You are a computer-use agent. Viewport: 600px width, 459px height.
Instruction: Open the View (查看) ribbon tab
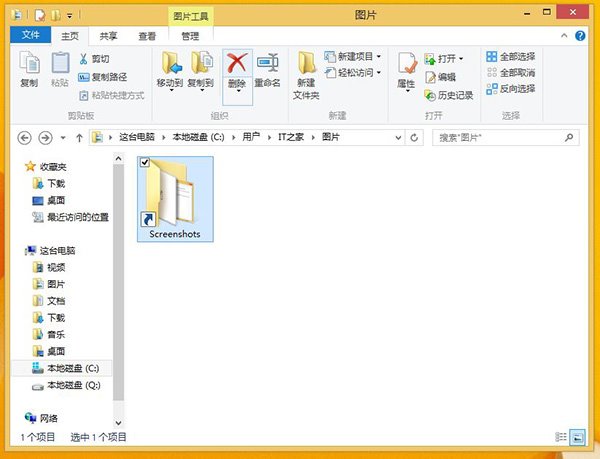point(147,36)
